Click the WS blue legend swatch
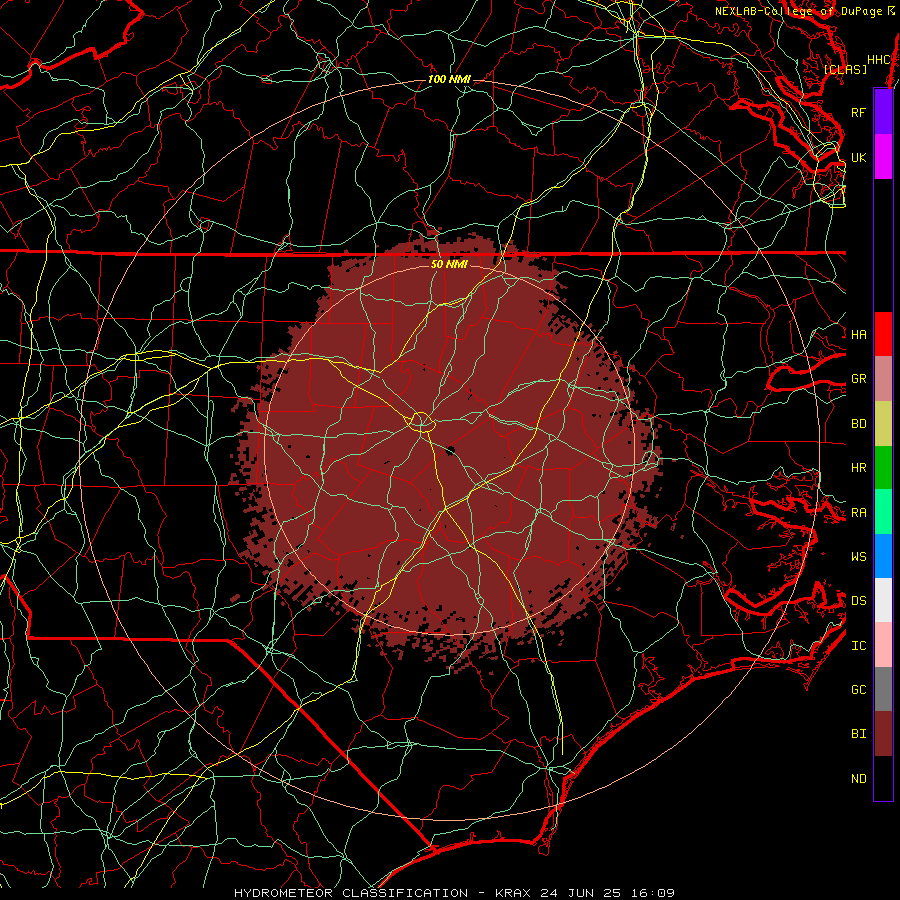The height and width of the screenshot is (900, 900). 883,556
